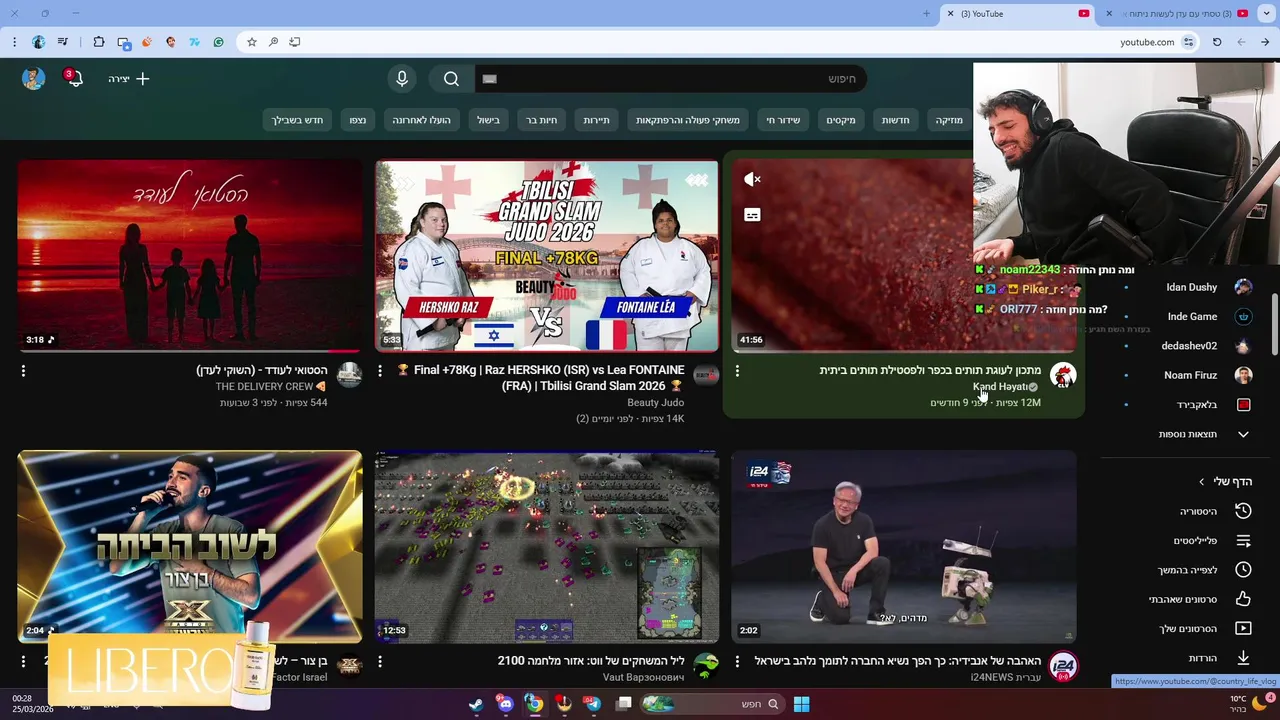Open more options for הסטואי לעודד video

click(23, 371)
